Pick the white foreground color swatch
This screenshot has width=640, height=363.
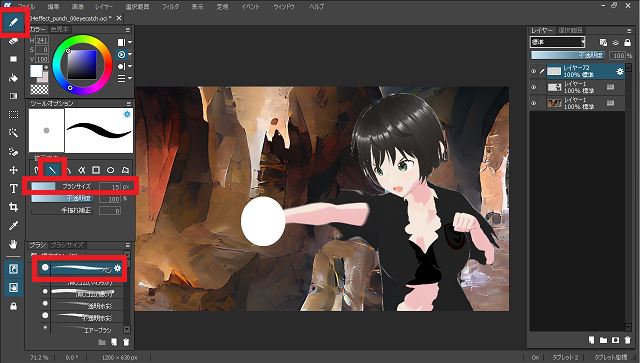[x=36, y=71]
